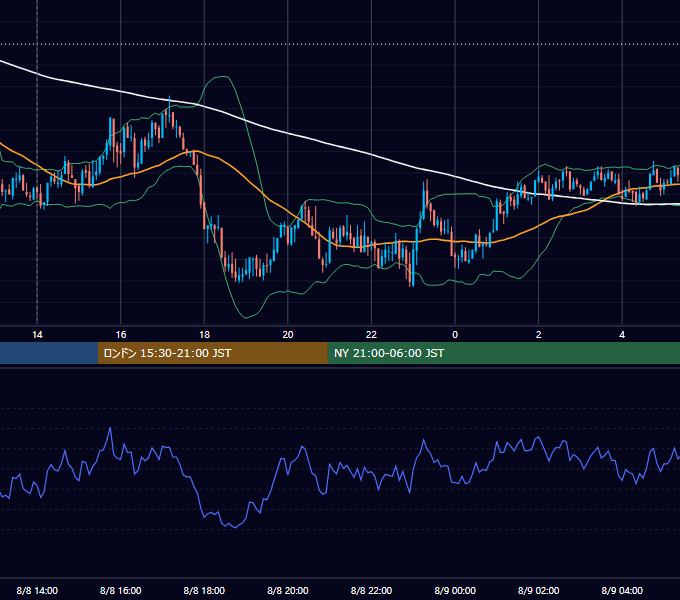This screenshot has width=680, height=600.
Task: Click hour label 22 on price chart axis
Action: pyautogui.click(x=371, y=335)
